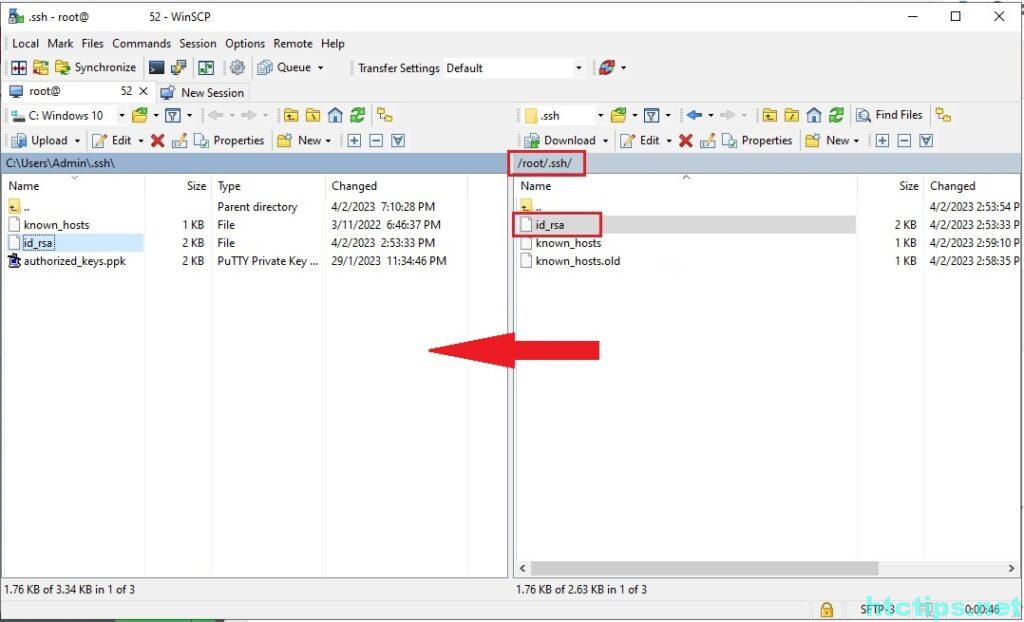Viewport: 1024px width, 622px height.
Task: Open Properties for the local file
Action: click(x=229, y=140)
